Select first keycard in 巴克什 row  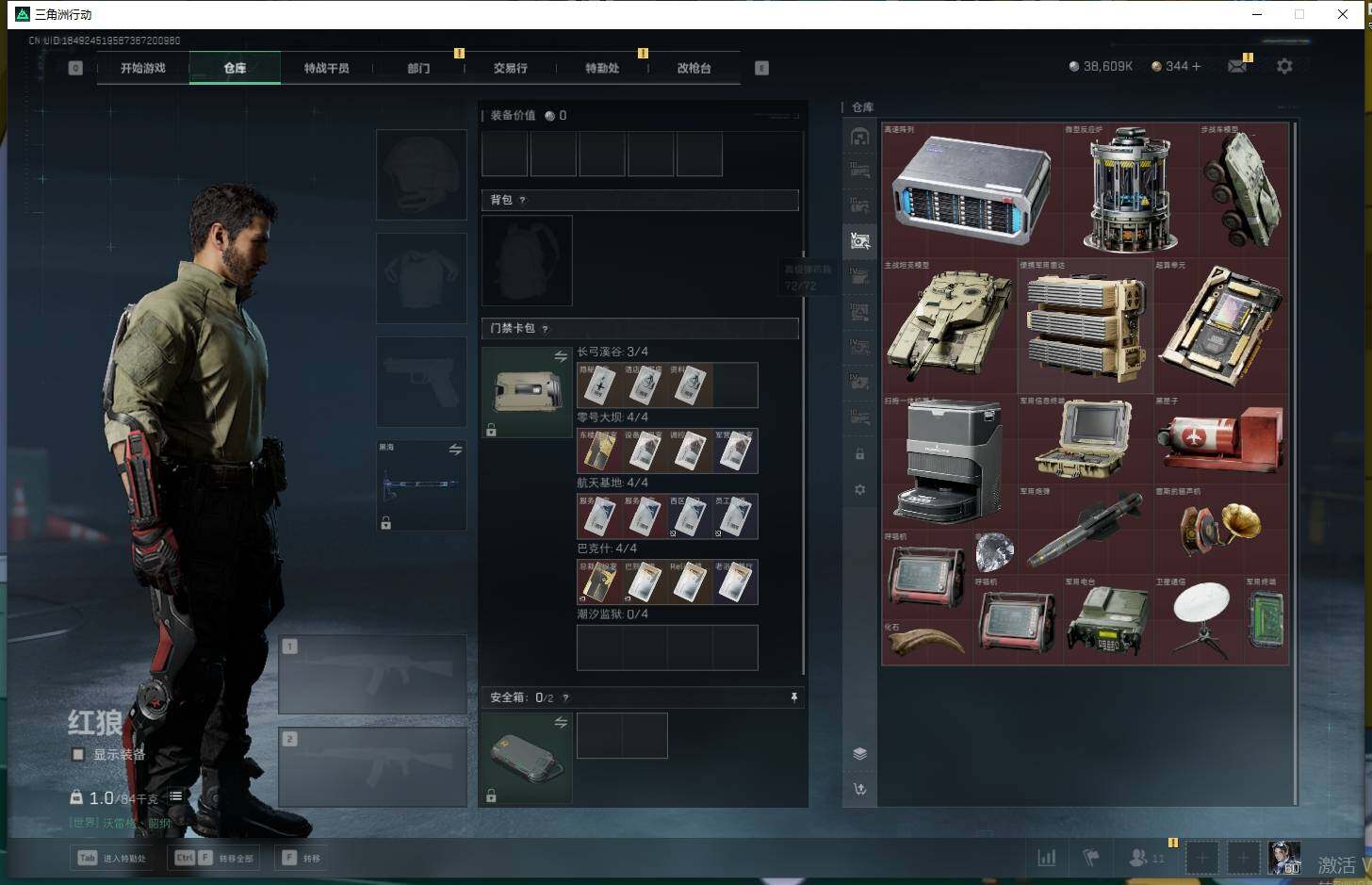(599, 582)
